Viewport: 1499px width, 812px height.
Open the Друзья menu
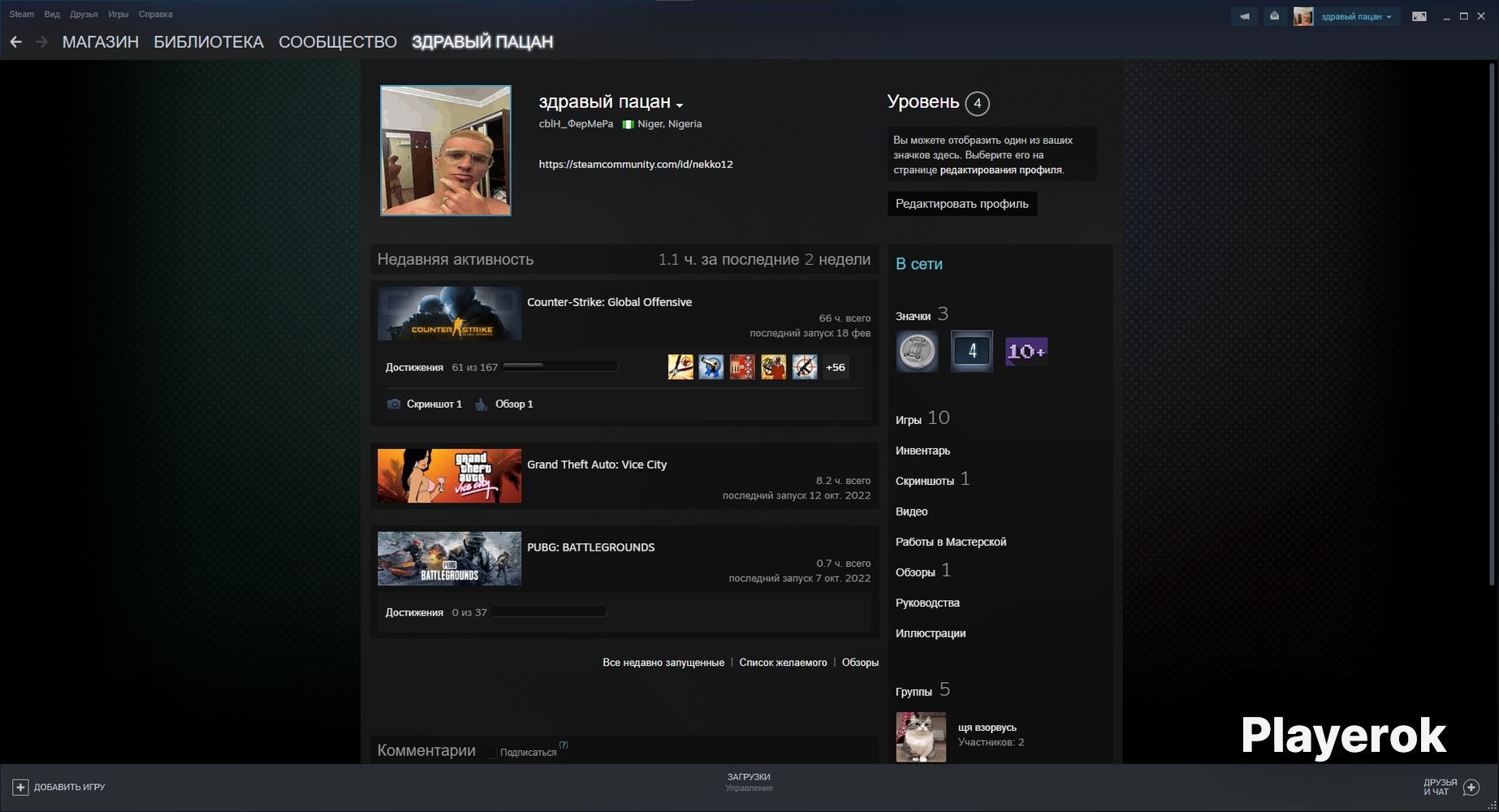pyautogui.click(x=84, y=14)
